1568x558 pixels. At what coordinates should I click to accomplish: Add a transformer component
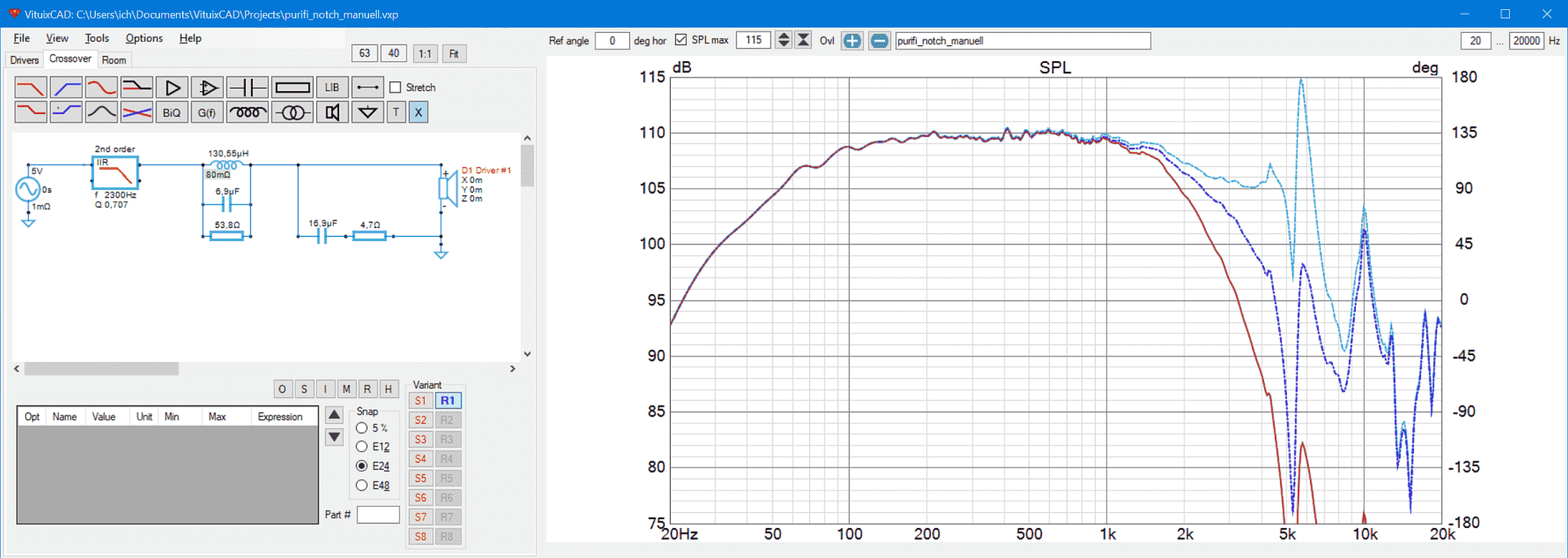(292, 113)
